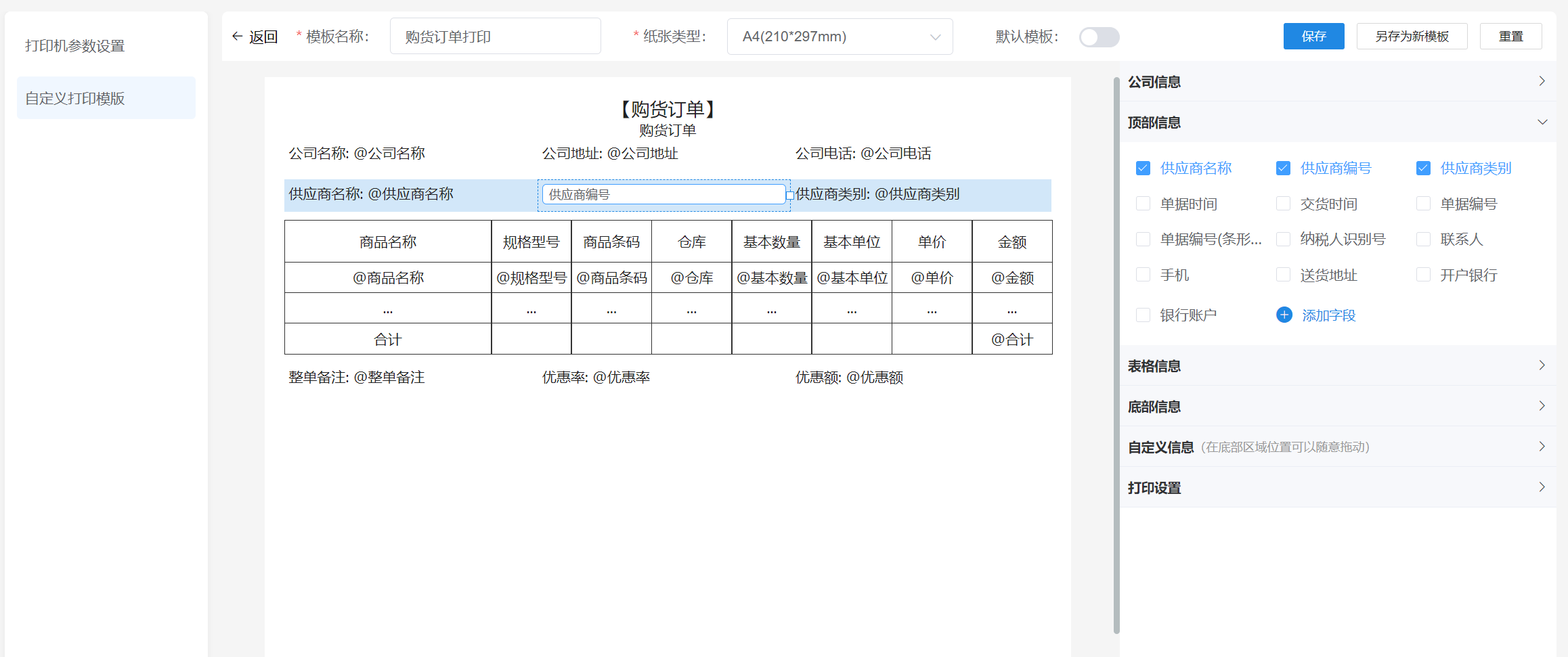
Task: Check the 开户银行 checkbox
Action: pyautogui.click(x=1423, y=275)
